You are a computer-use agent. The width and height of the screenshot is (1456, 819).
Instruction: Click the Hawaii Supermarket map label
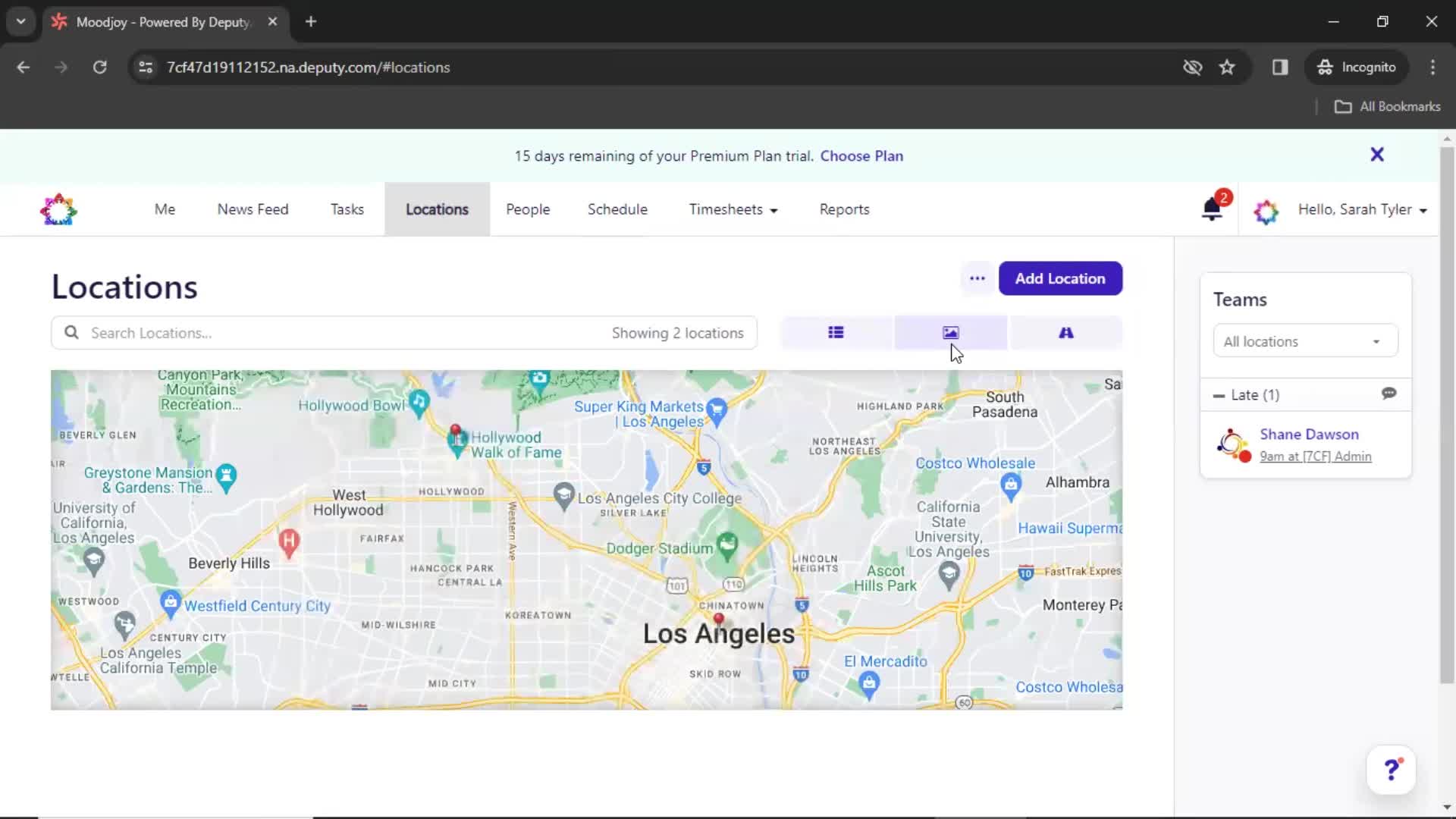pyautogui.click(x=1069, y=529)
